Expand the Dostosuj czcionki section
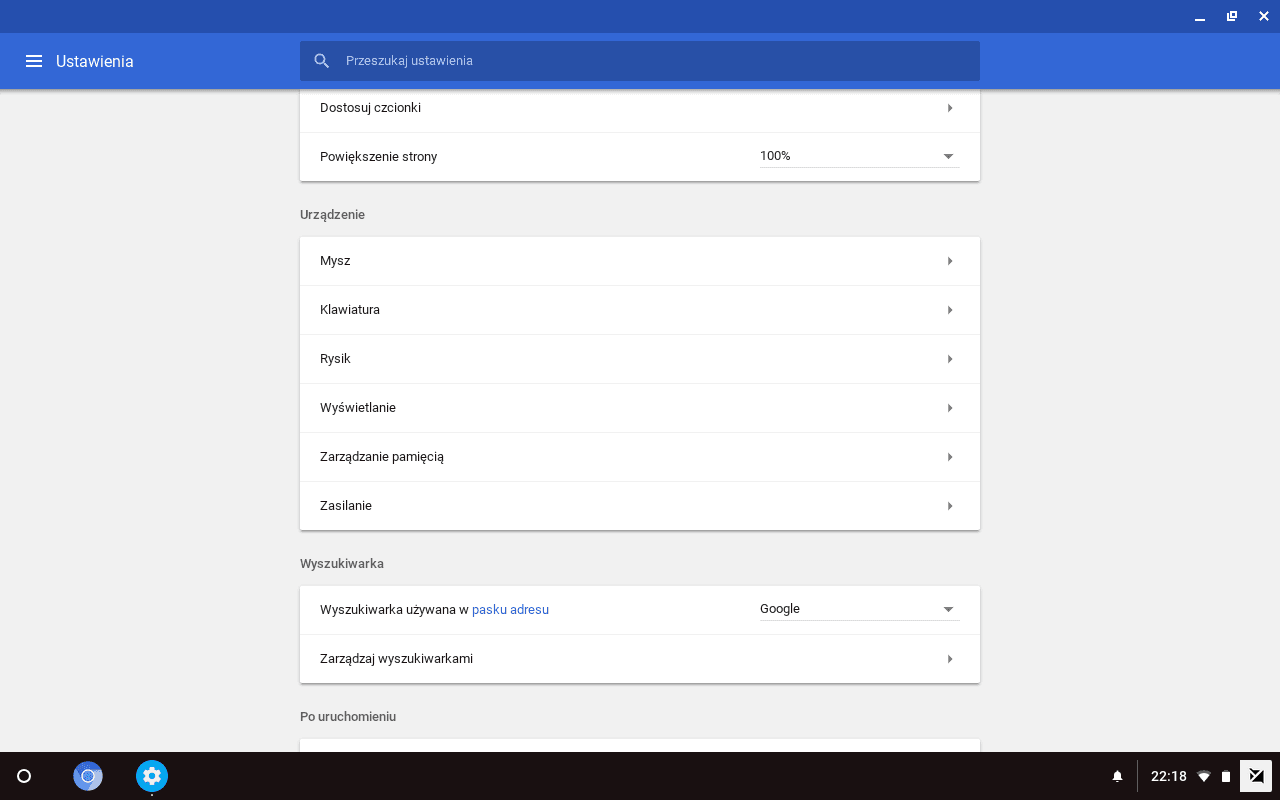The image size is (1280, 800). [x=640, y=108]
